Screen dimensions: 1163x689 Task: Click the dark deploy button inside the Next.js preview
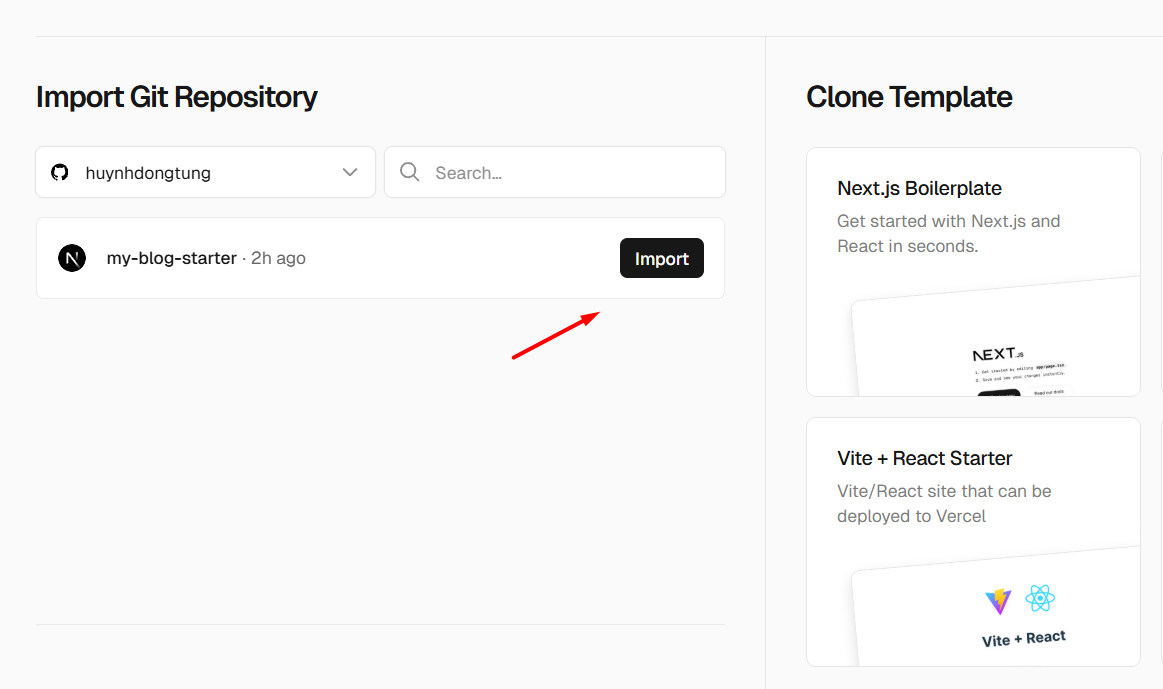pos(999,392)
